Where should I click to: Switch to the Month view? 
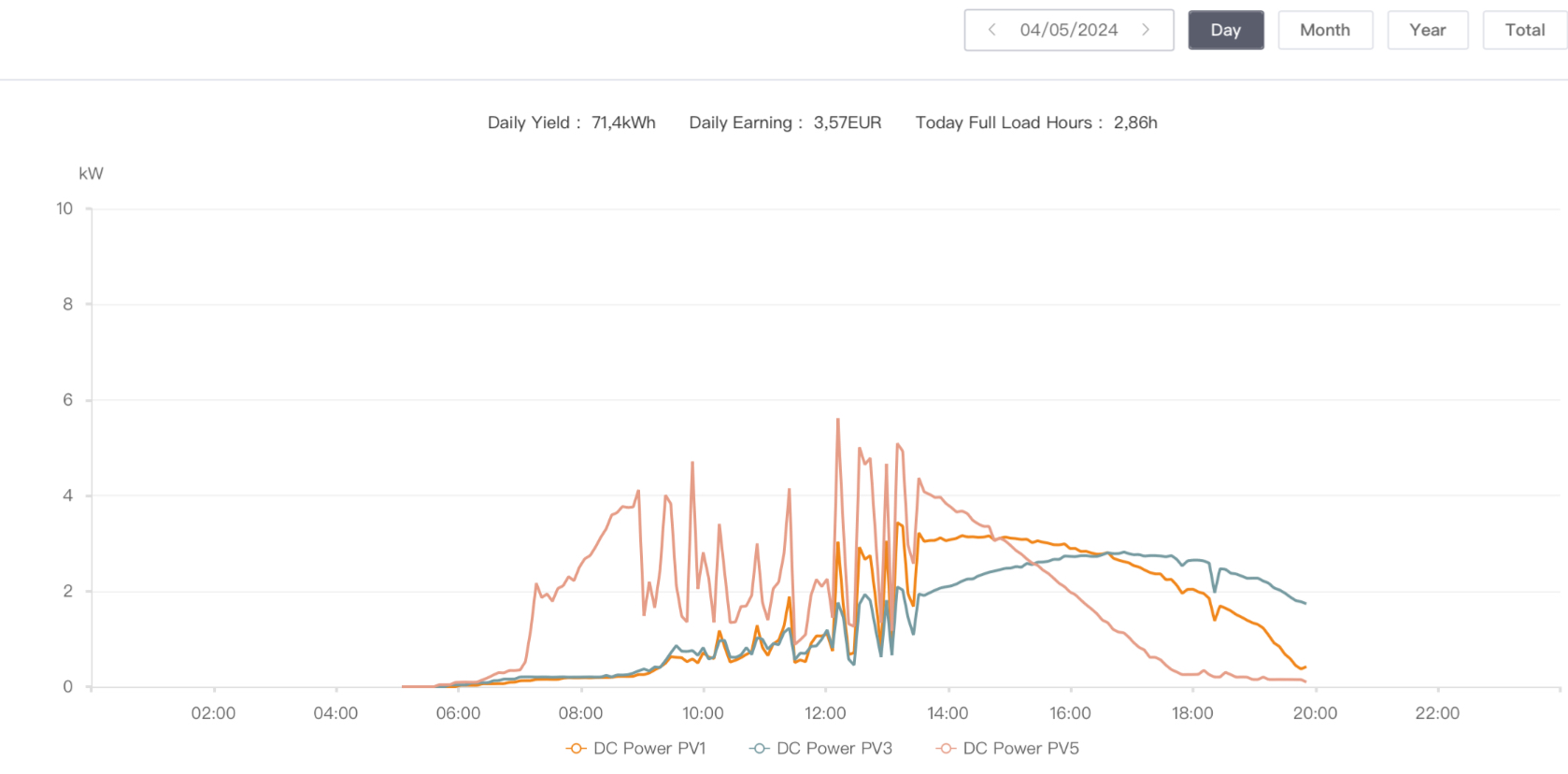click(1324, 30)
